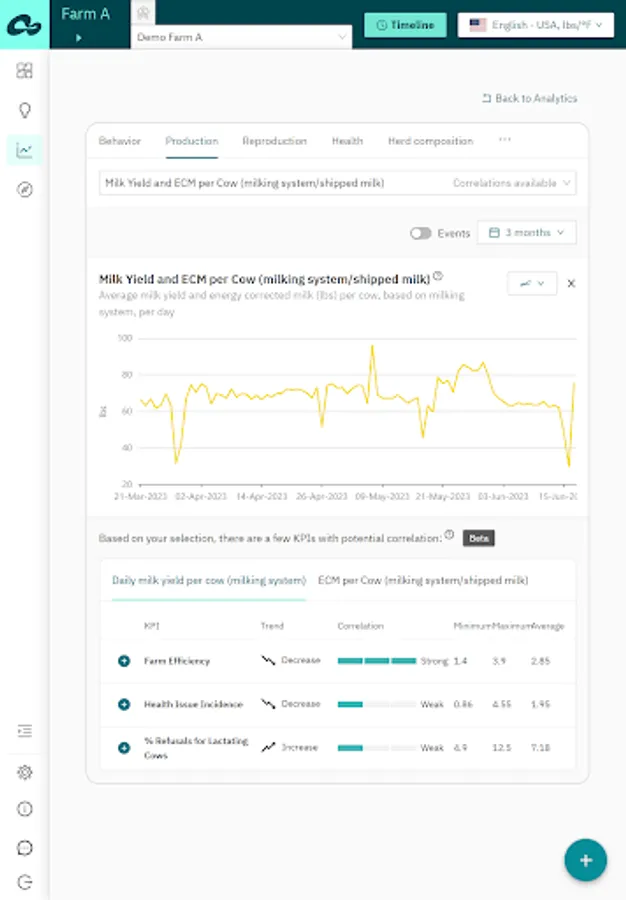Click the Farm Efficiency Strong correlation bar
The height and width of the screenshot is (900, 626).
(x=377, y=661)
